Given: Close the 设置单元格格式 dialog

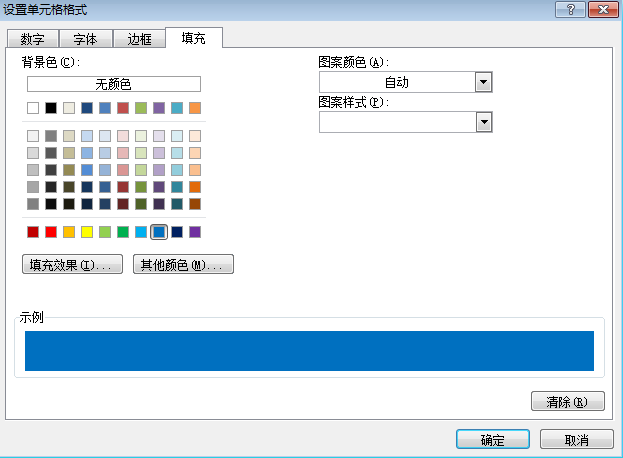Looking at the screenshot, I should [603, 9].
